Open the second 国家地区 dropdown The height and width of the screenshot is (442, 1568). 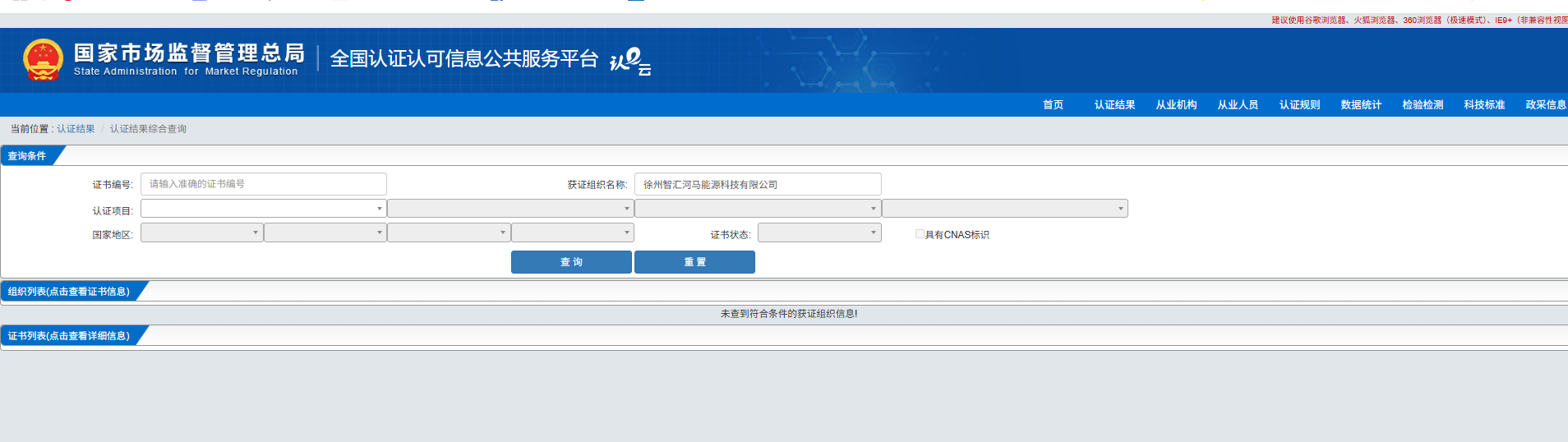click(x=325, y=233)
